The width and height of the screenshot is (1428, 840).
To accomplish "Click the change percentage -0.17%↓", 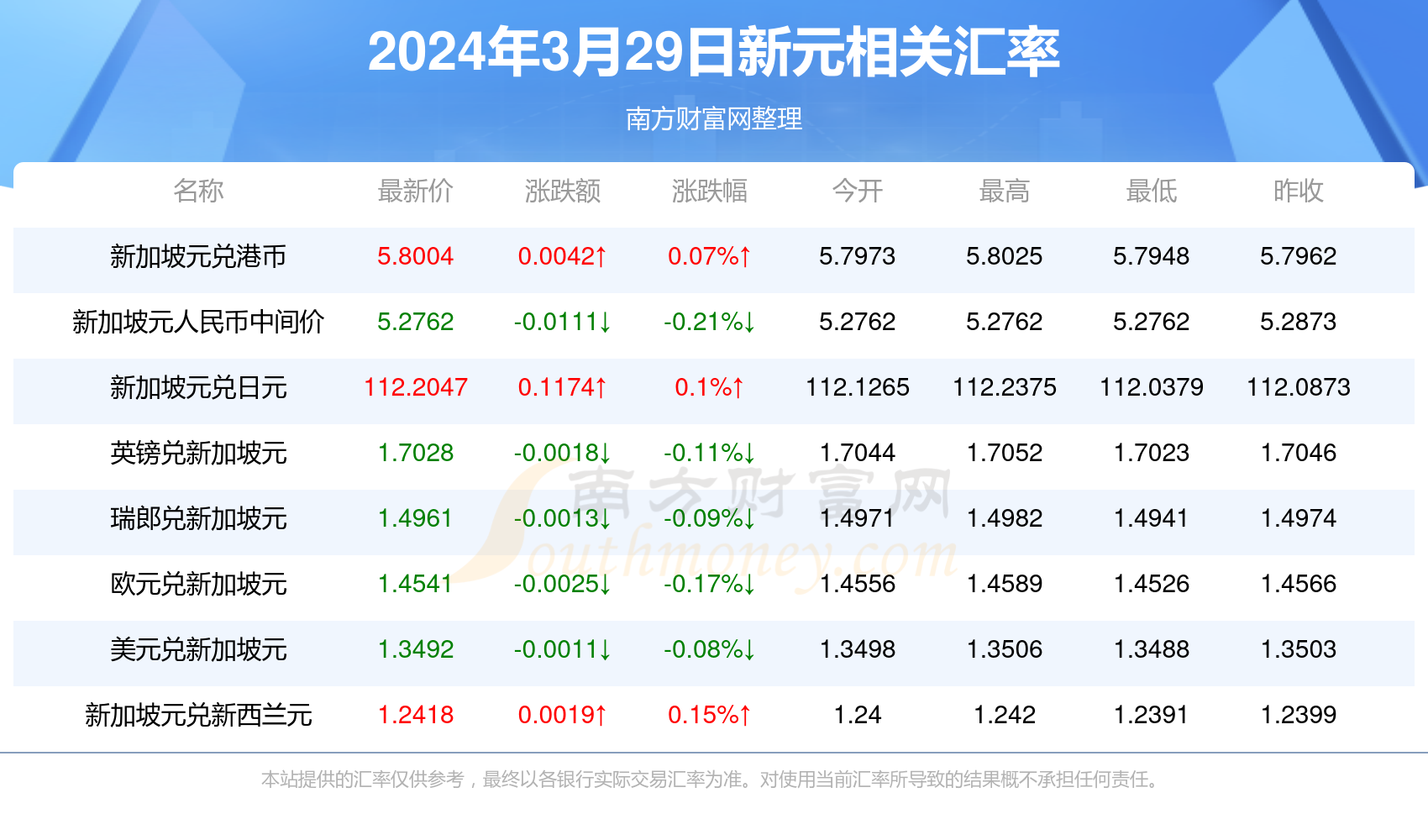I will (x=710, y=584).
